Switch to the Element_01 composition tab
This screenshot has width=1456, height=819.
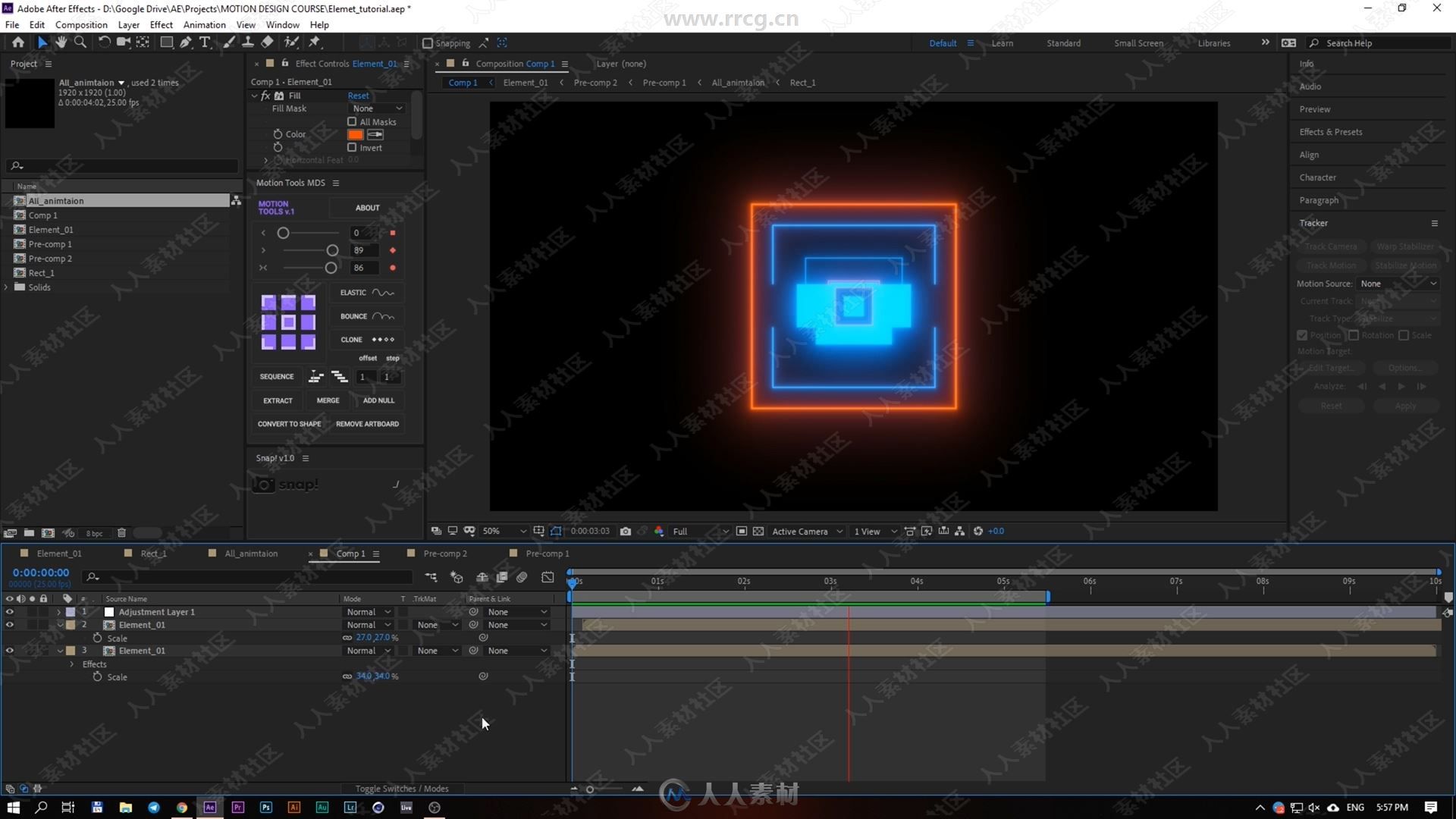point(57,553)
